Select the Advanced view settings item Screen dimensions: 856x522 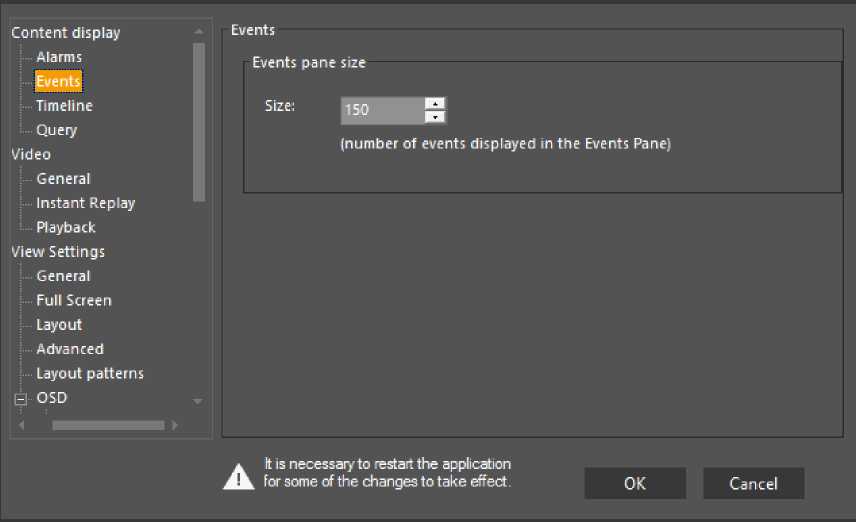[70, 349]
